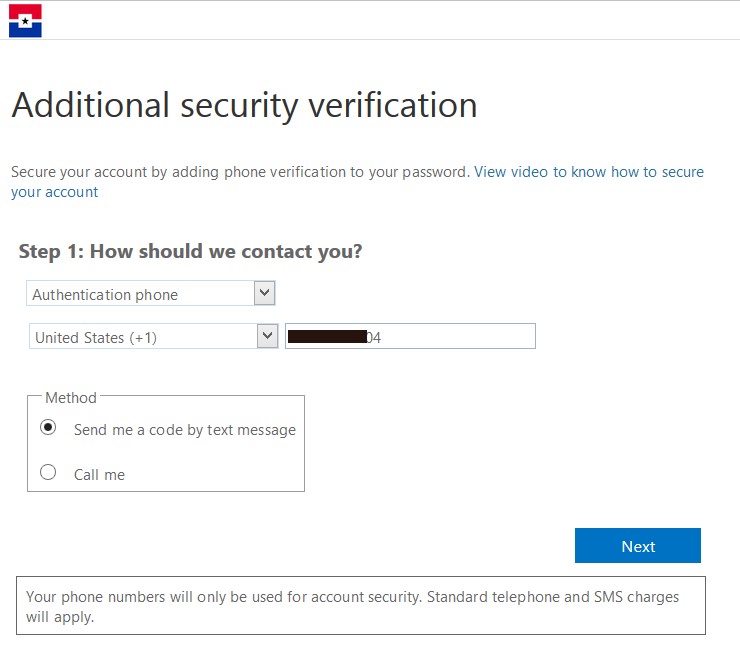Click the SMS charges notice box

(x=361, y=606)
